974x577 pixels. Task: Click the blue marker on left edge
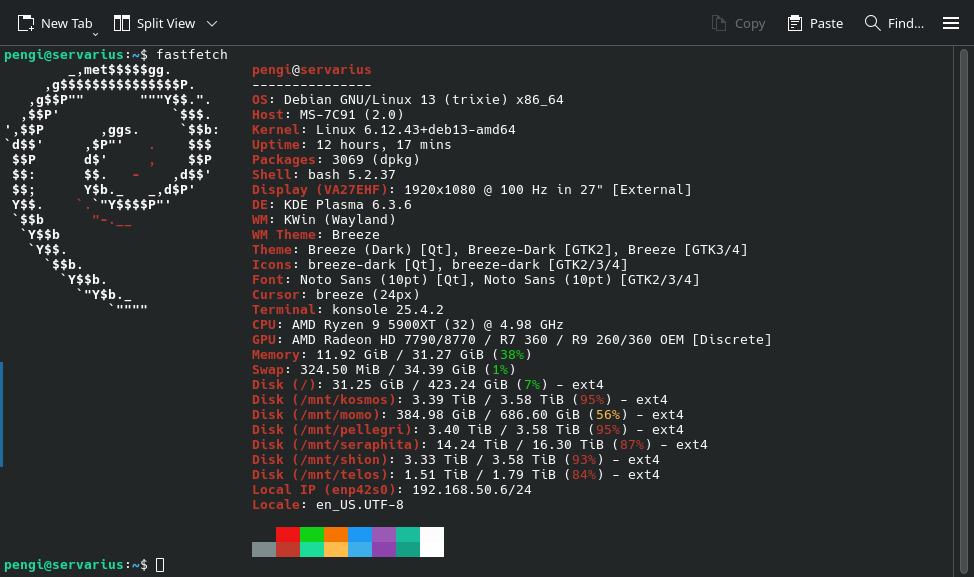[2, 414]
